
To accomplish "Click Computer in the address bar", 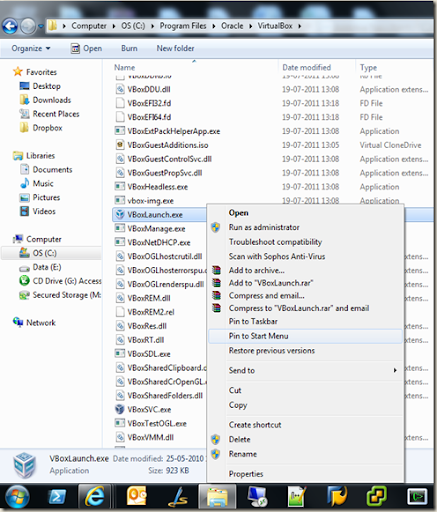I will pyautogui.click(x=89, y=26).
